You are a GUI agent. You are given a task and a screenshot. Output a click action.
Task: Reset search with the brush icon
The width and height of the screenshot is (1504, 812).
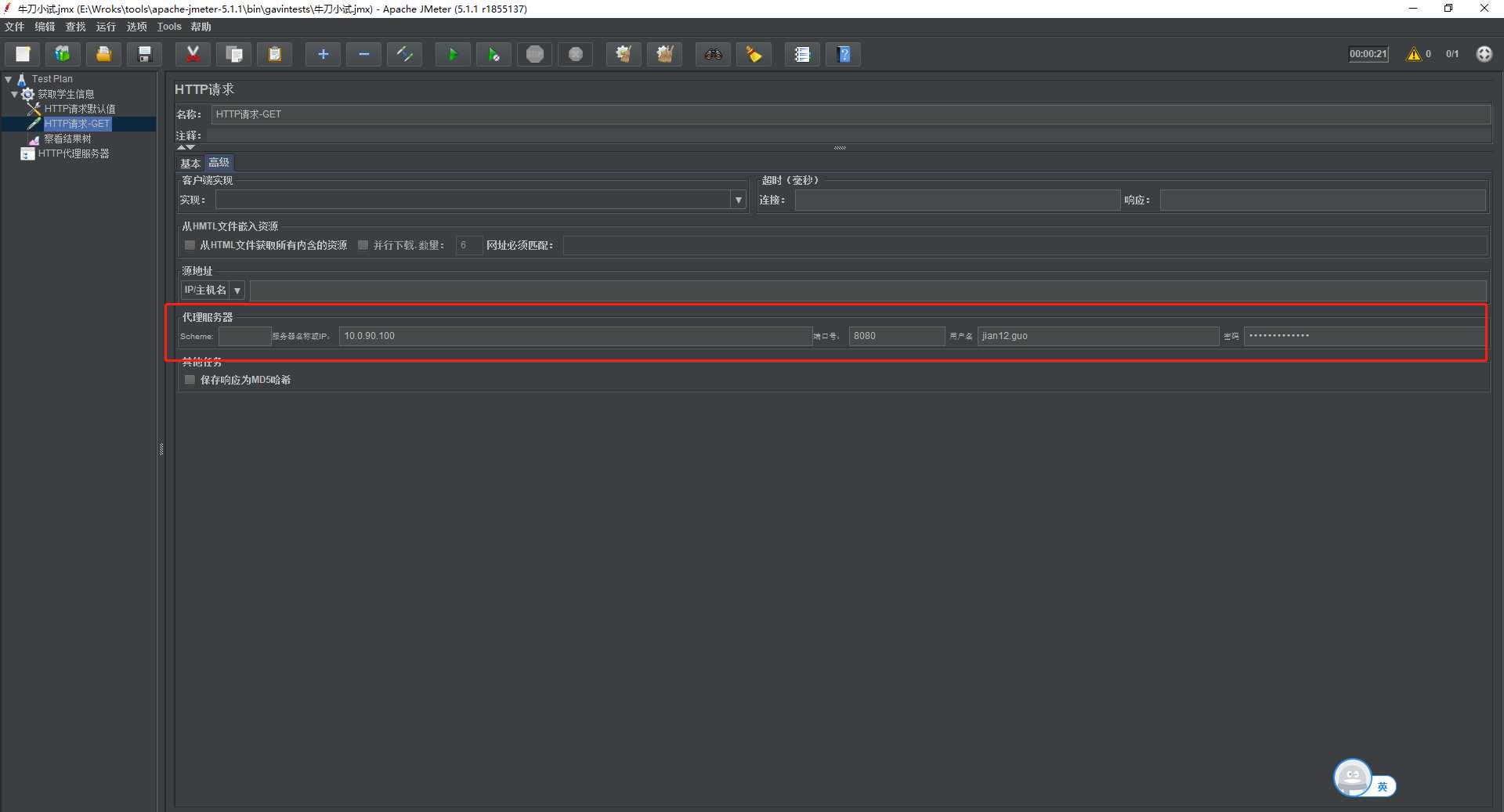754,54
